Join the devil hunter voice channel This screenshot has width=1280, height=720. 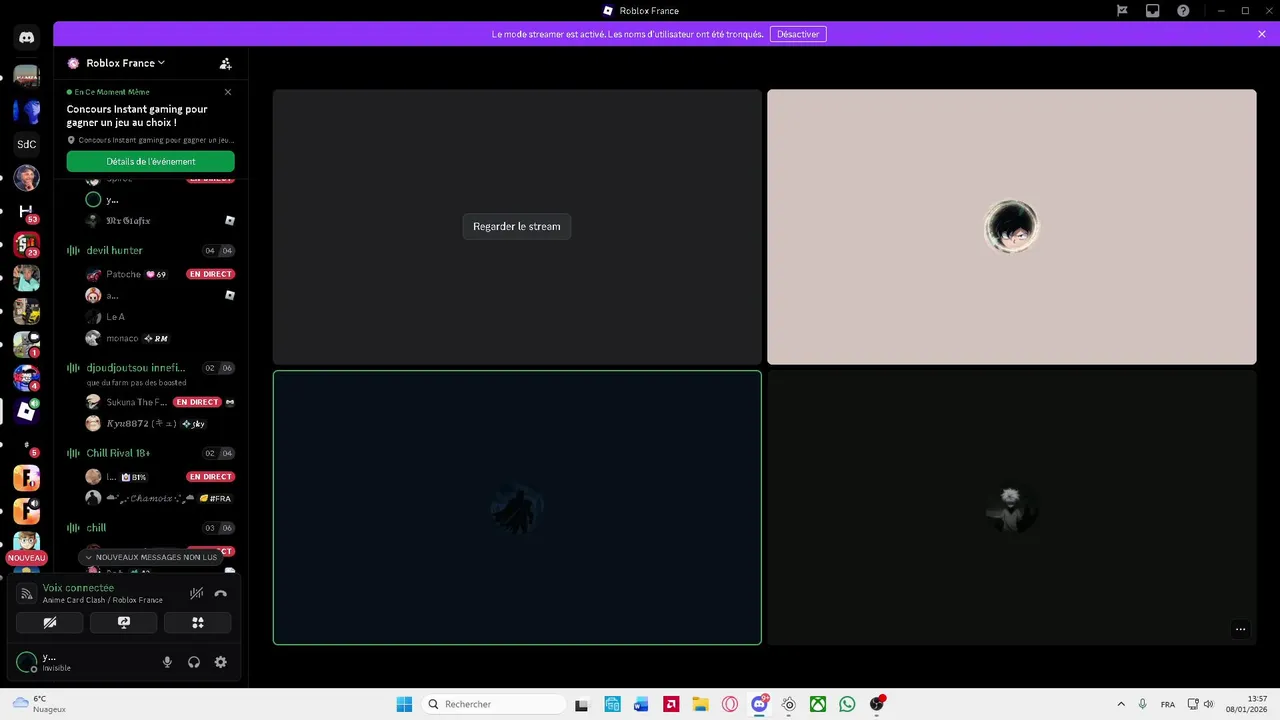pyautogui.click(x=150, y=250)
